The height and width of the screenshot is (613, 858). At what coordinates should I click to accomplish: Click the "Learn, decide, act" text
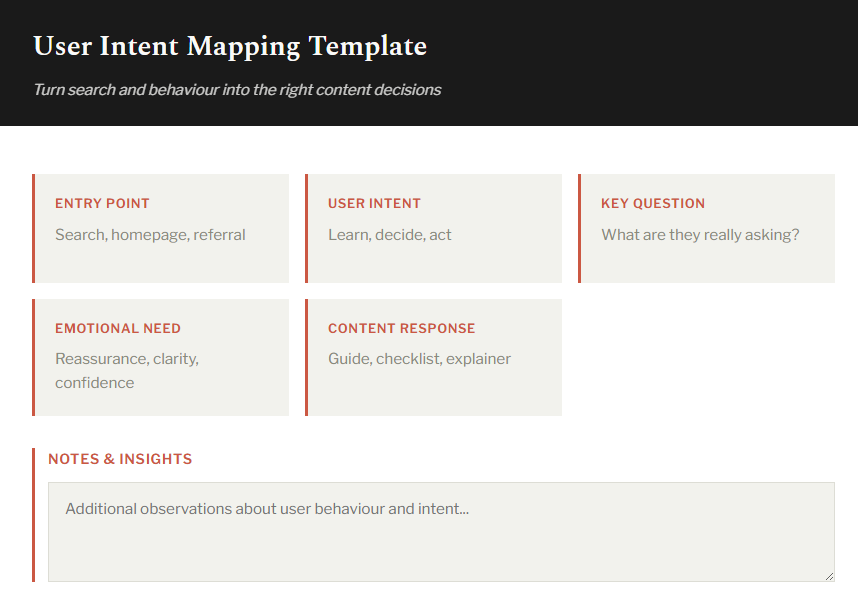coord(389,235)
